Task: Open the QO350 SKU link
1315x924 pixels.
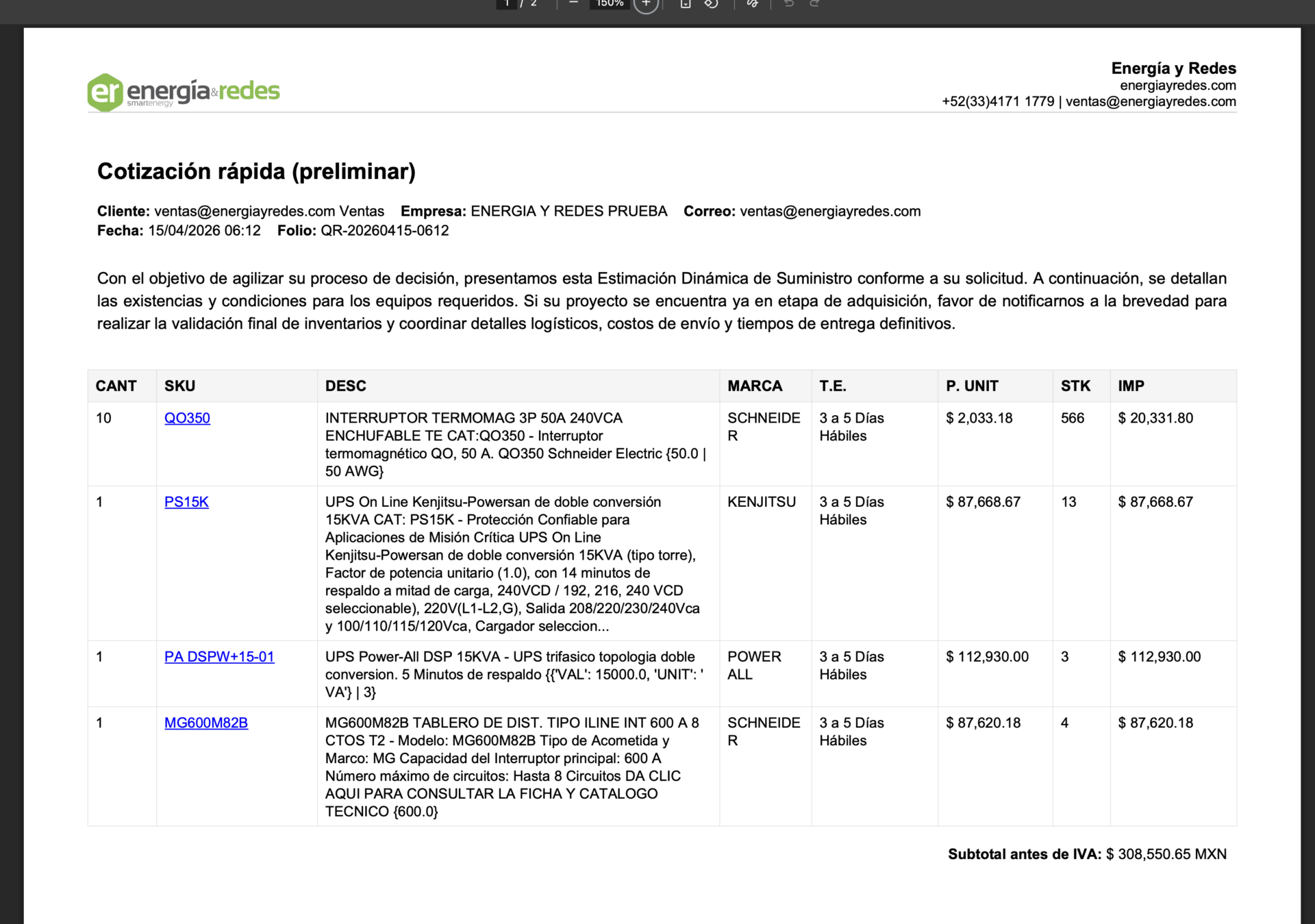Action: tap(187, 418)
